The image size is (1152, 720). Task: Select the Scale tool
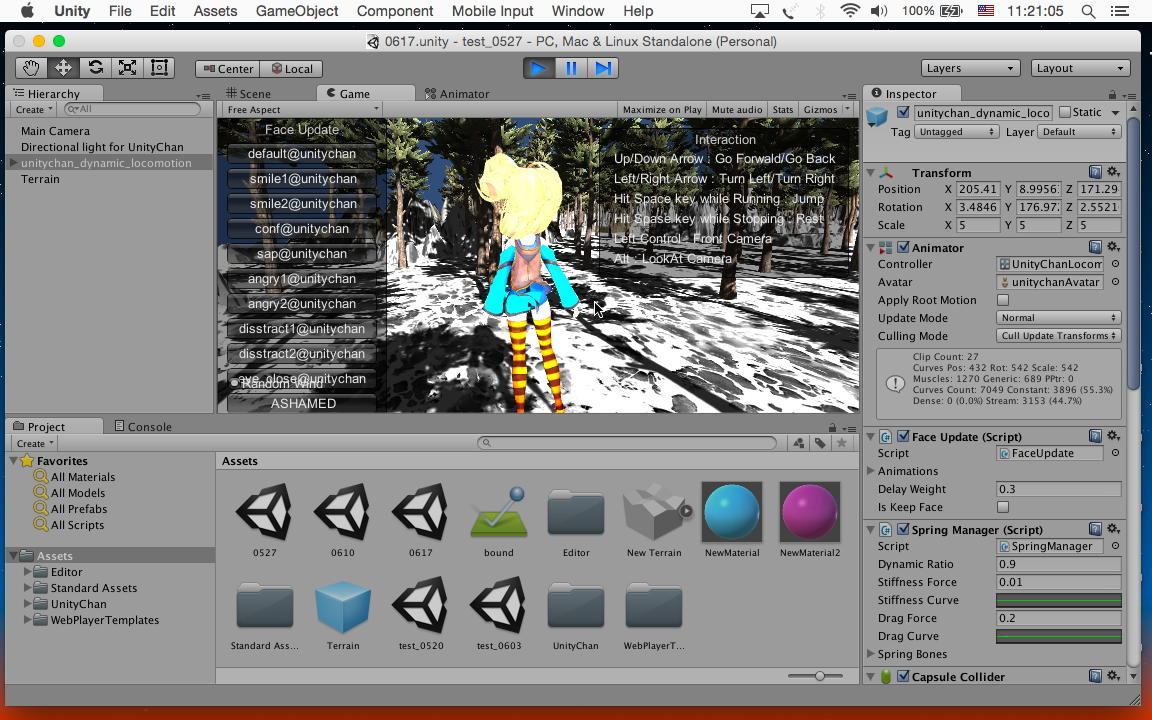pos(127,68)
